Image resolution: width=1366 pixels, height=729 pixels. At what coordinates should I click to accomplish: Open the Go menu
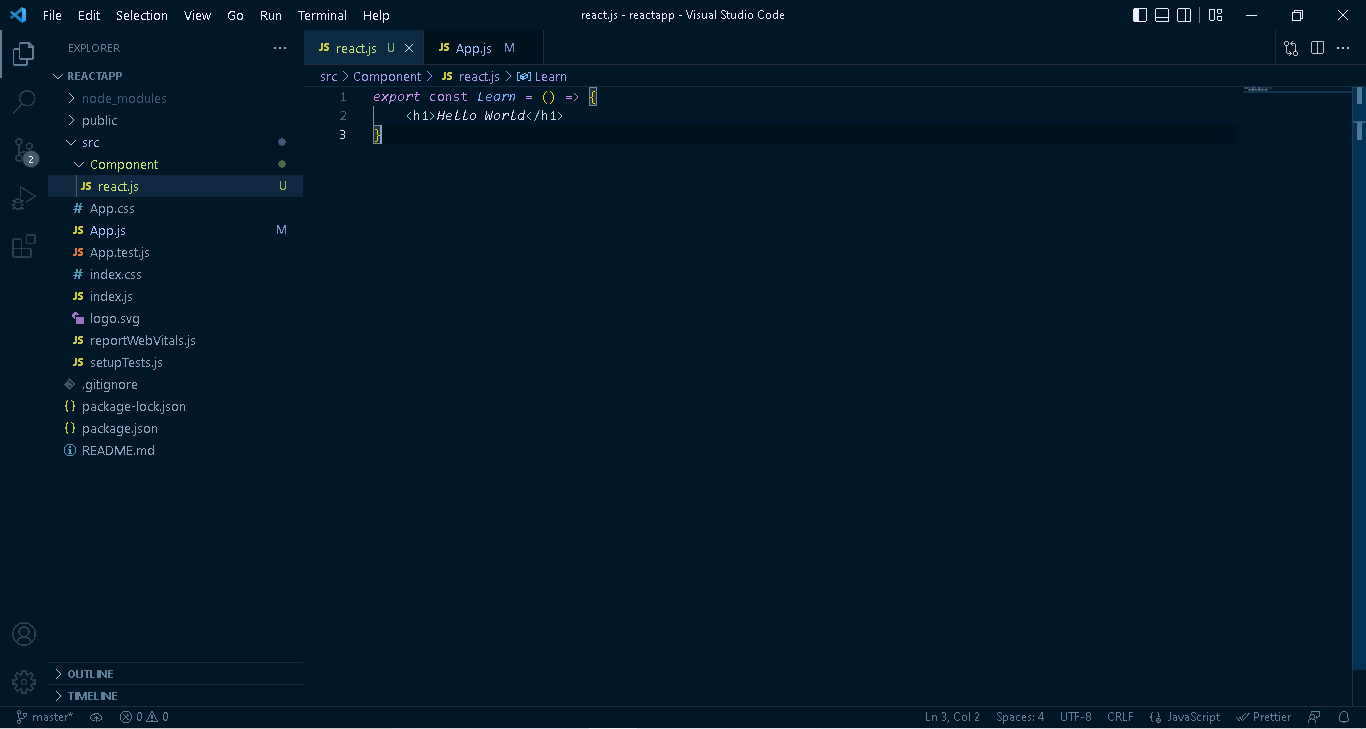[236, 15]
